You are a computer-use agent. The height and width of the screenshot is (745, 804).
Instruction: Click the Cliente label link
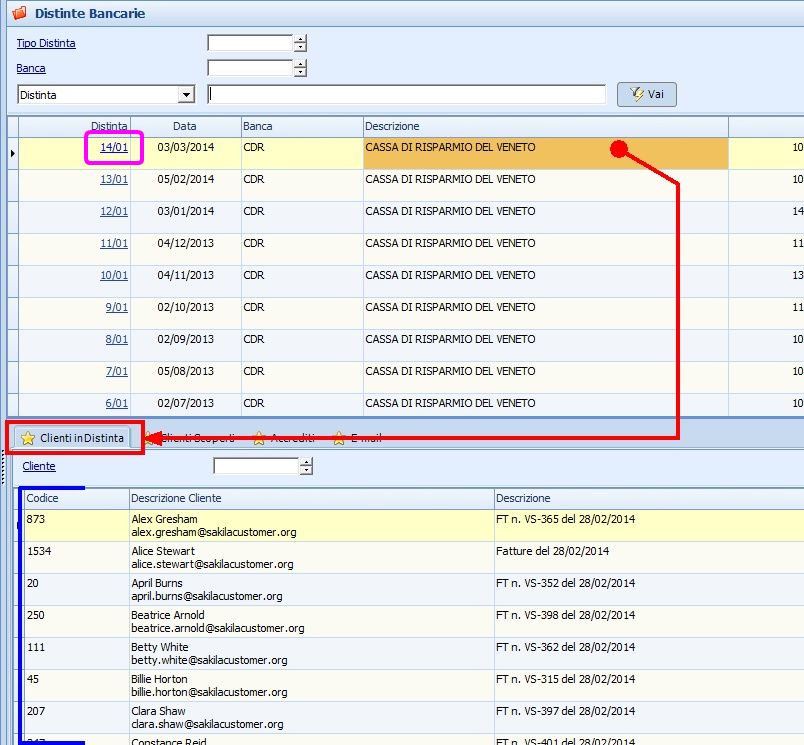pos(39,466)
